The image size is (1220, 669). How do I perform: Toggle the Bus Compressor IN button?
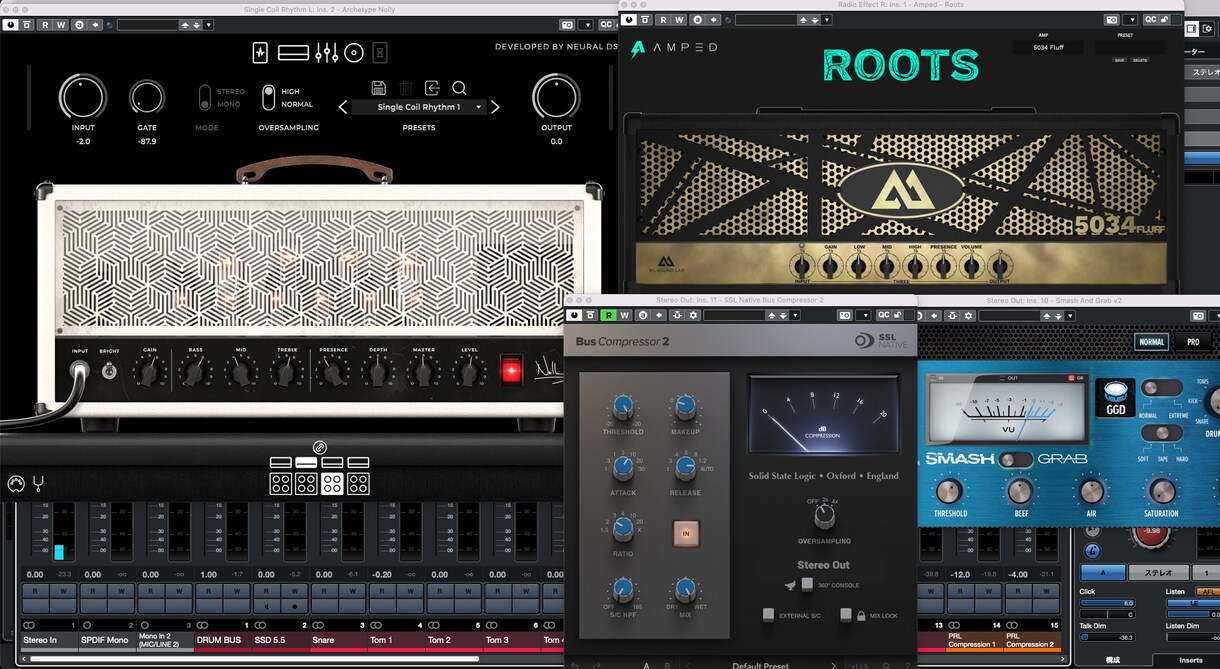click(686, 533)
